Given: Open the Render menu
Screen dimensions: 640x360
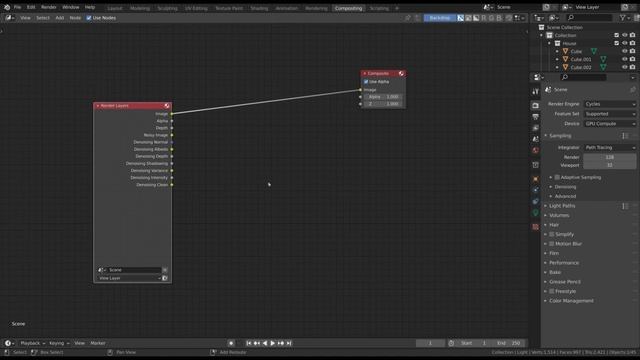Looking at the screenshot, I should point(49,7).
